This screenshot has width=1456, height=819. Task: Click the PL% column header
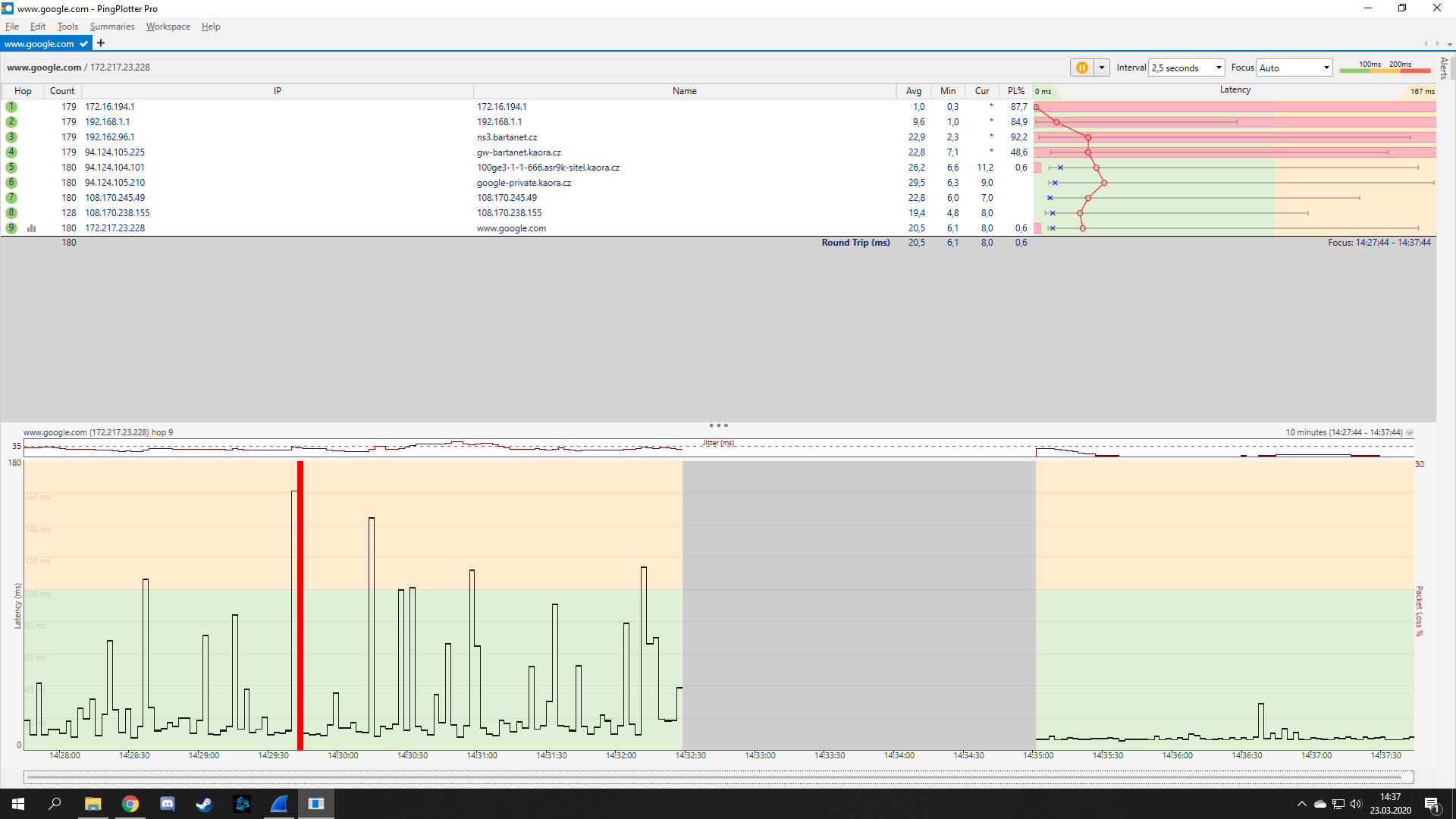click(x=1015, y=91)
